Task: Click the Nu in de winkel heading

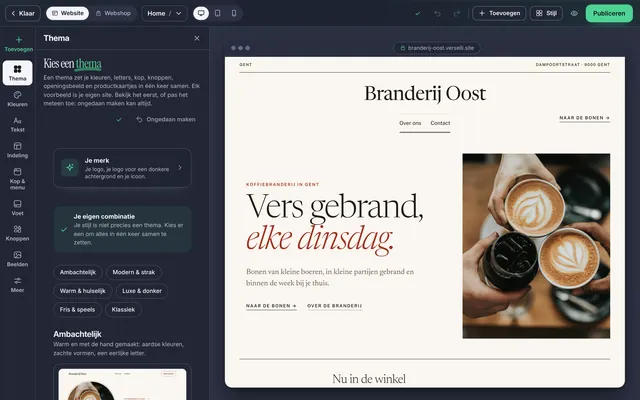Action: [x=369, y=379]
